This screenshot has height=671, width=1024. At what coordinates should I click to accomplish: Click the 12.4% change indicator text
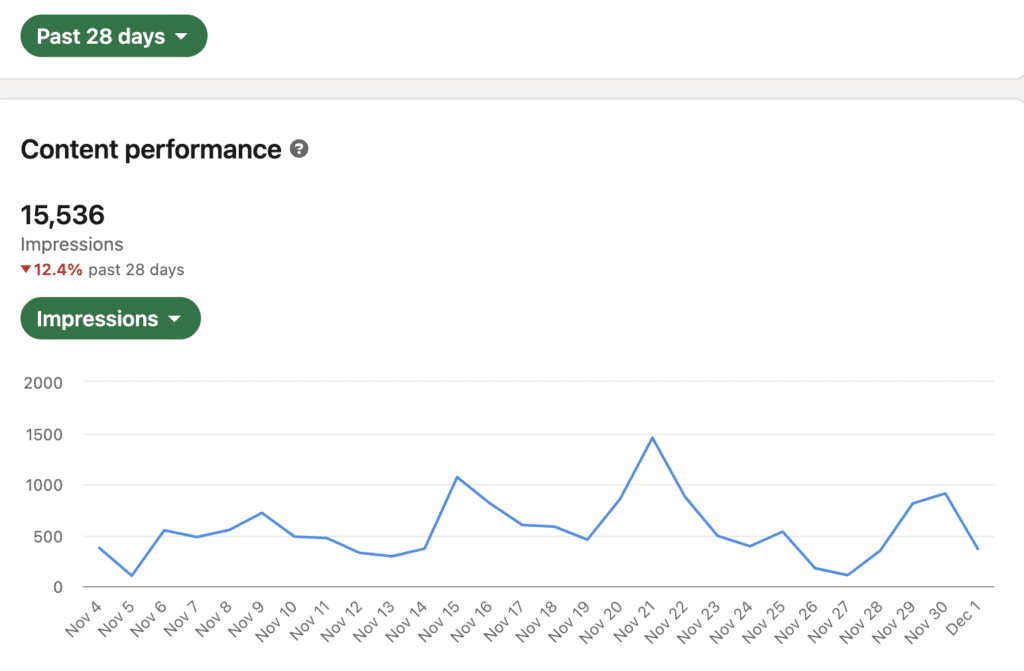pos(58,269)
